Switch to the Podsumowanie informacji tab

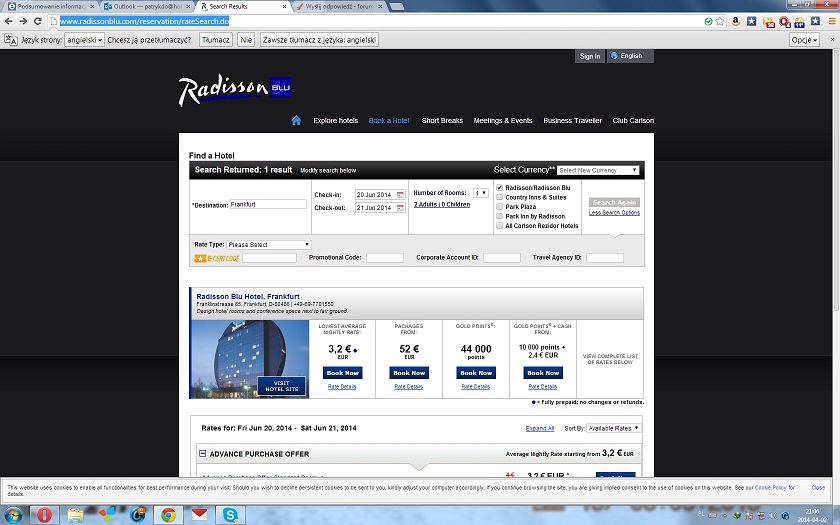[51, 6]
